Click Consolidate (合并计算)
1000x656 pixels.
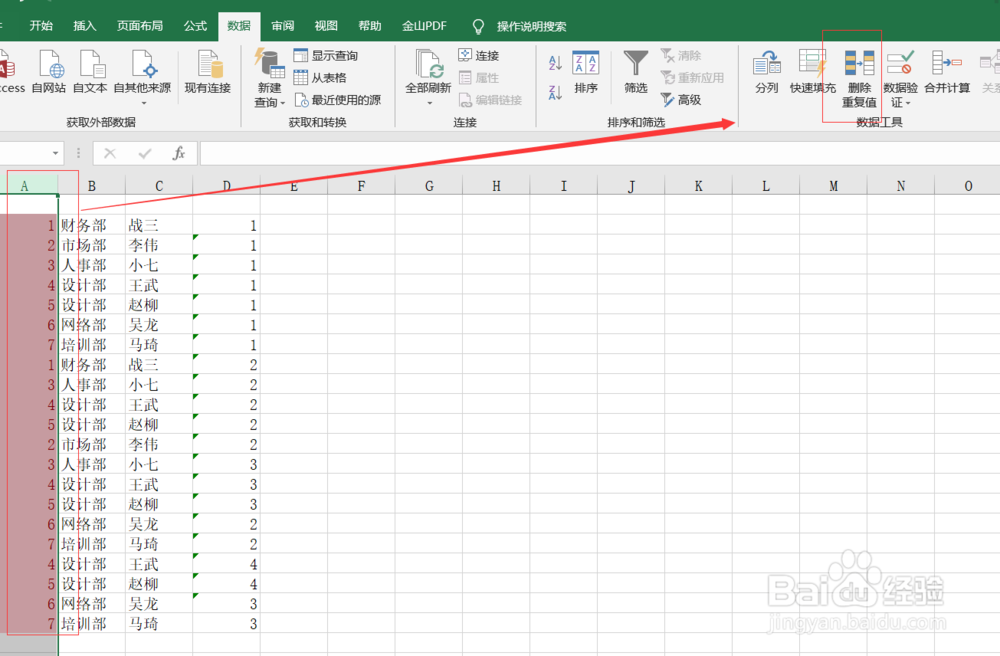click(x=947, y=71)
